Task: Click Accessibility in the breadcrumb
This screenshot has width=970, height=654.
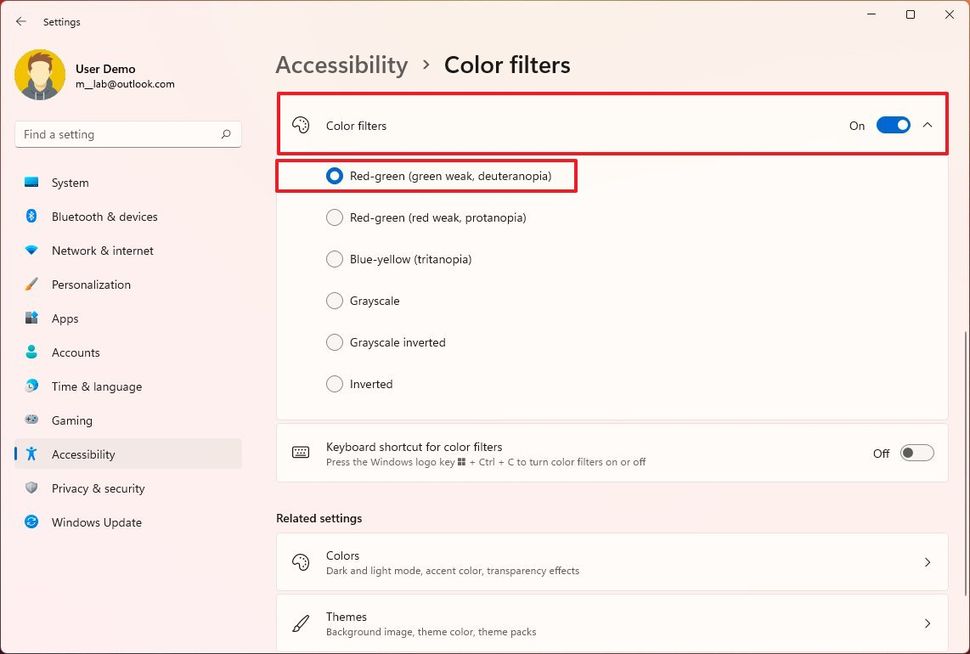Action: pyautogui.click(x=341, y=64)
